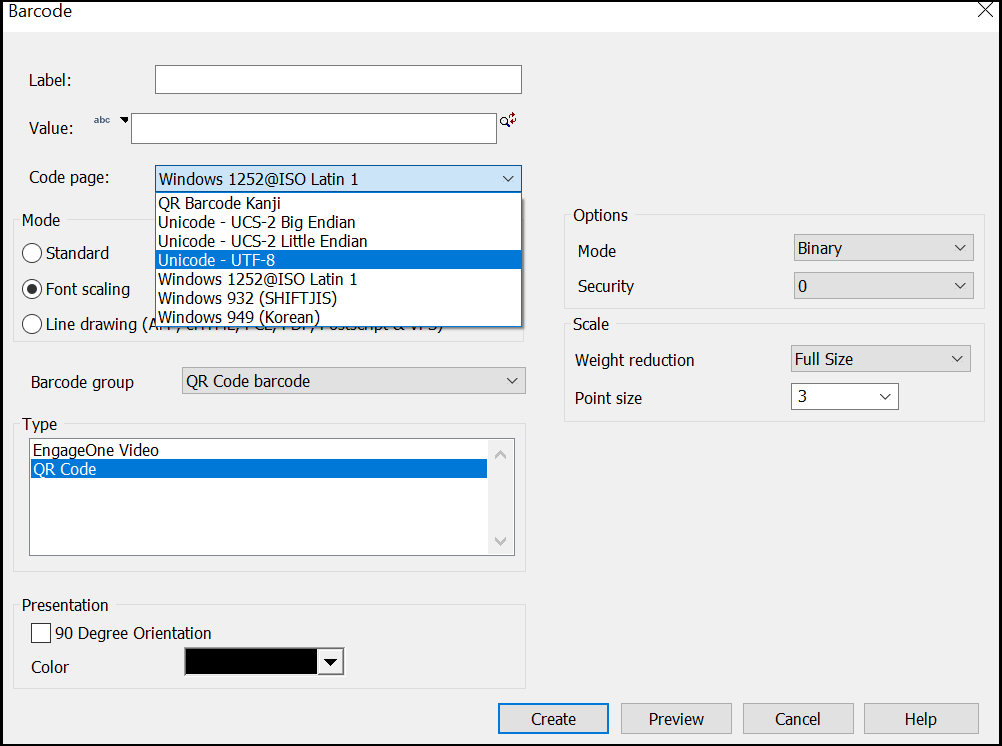Open the Point size dropdown
1002x746 pixels.
point(885,396)
